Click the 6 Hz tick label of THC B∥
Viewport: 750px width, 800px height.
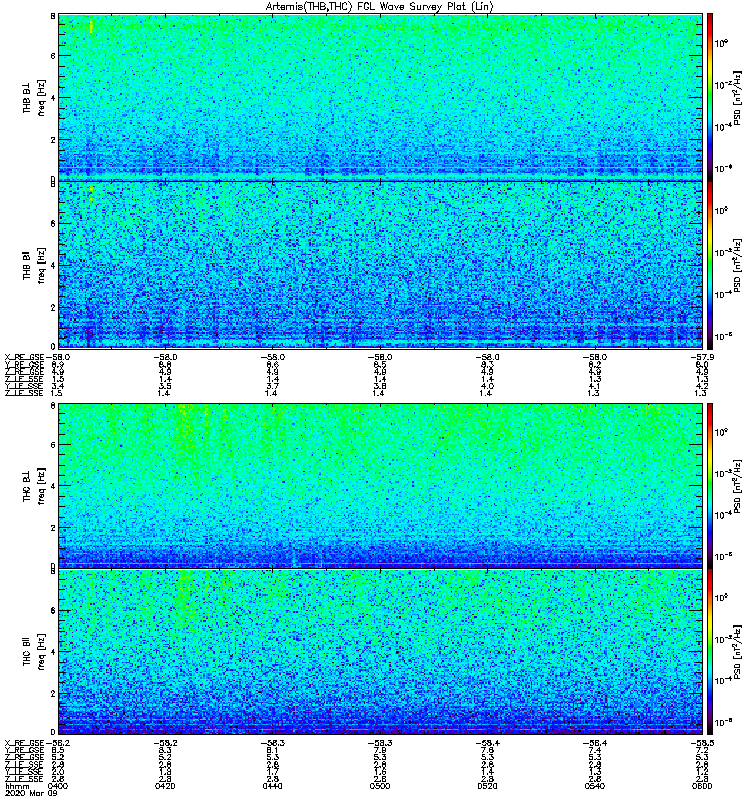[x=53, y=611]
